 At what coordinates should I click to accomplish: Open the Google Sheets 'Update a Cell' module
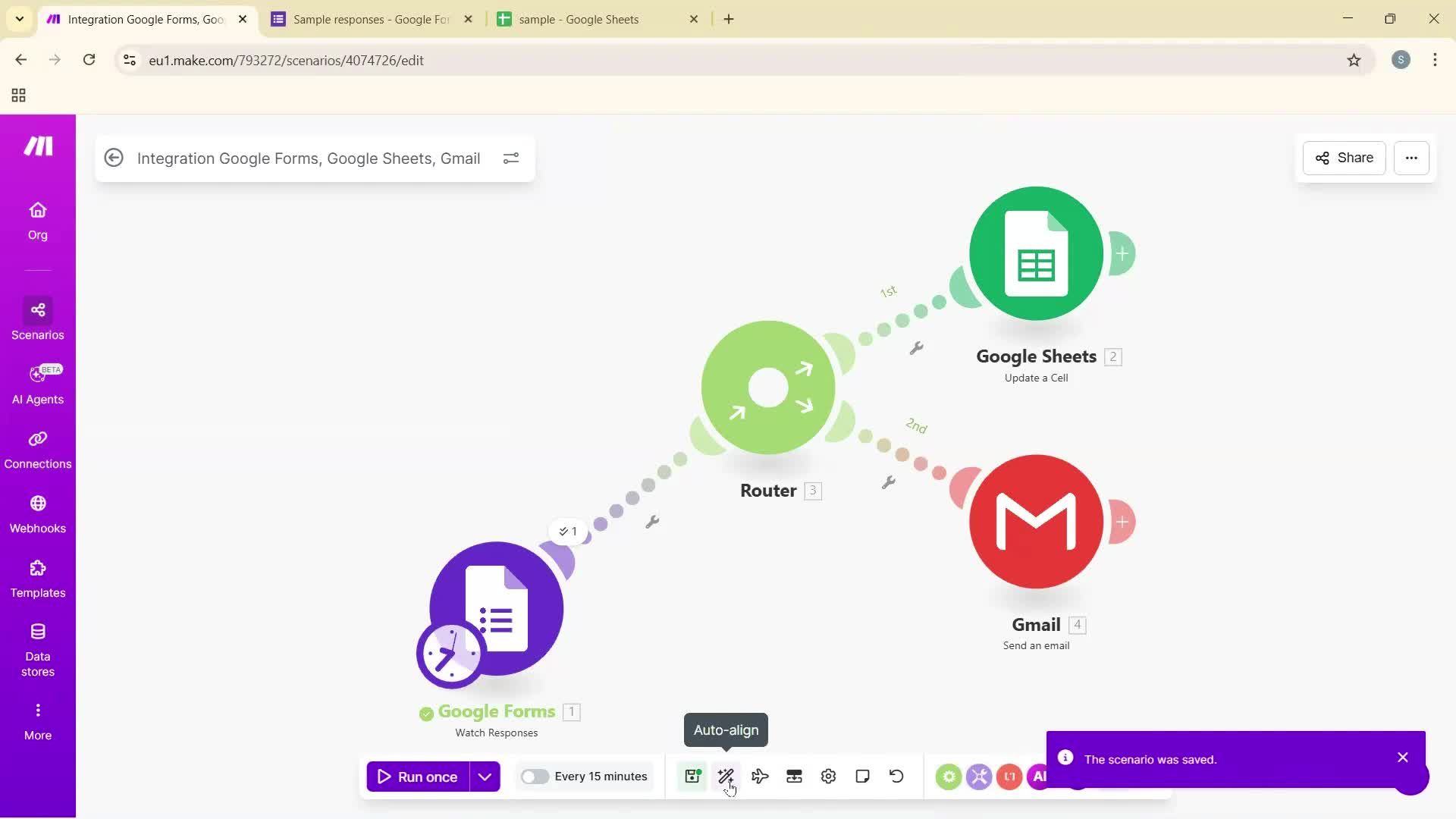1036,254
